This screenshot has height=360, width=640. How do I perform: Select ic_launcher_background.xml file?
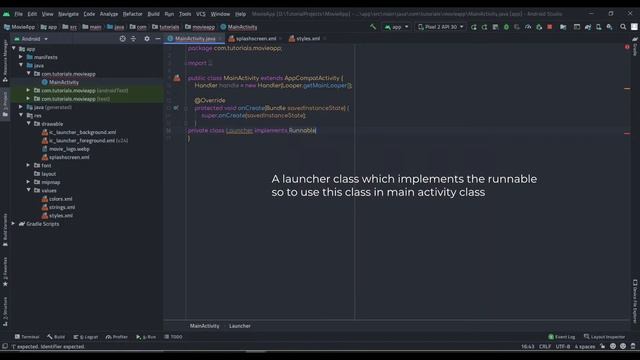tap(82, 132)
